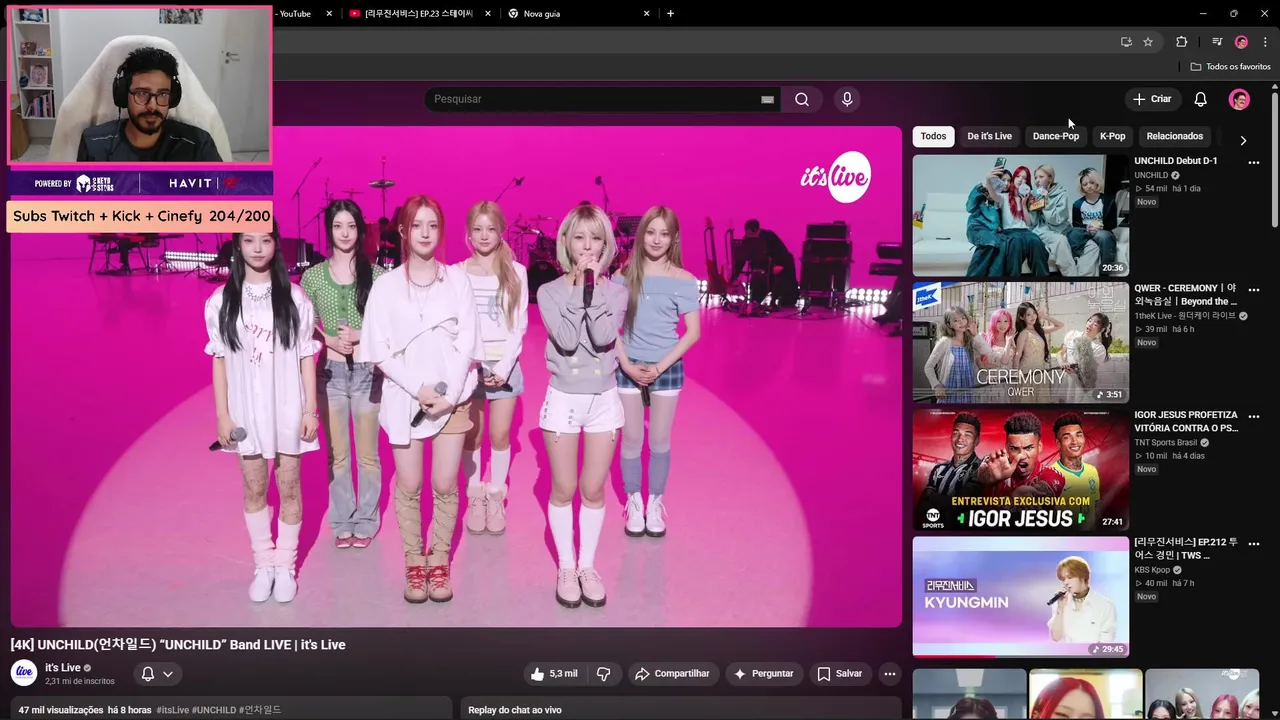Dislike the video with thumbs down
This screenshot has width=1280, height=720.
pyautogui.click(x=603, y=674)
